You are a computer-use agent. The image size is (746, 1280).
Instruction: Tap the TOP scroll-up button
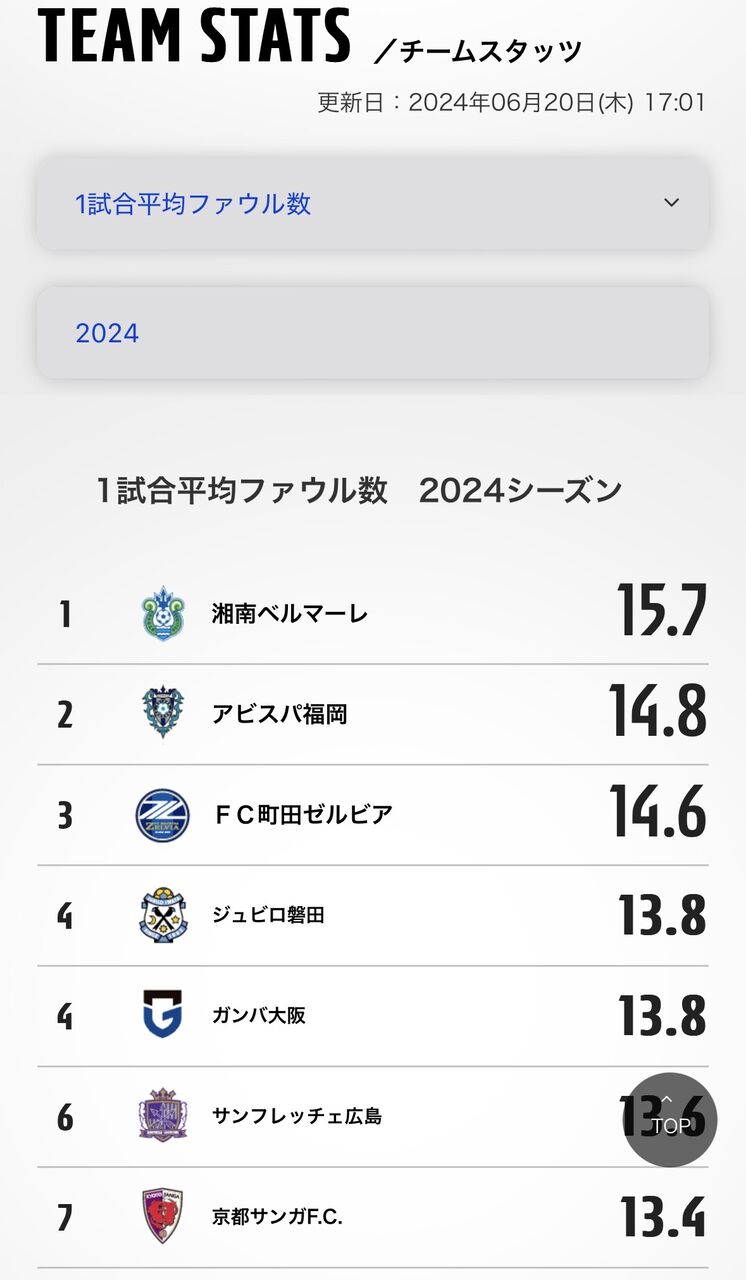(x=670, y=1119)
